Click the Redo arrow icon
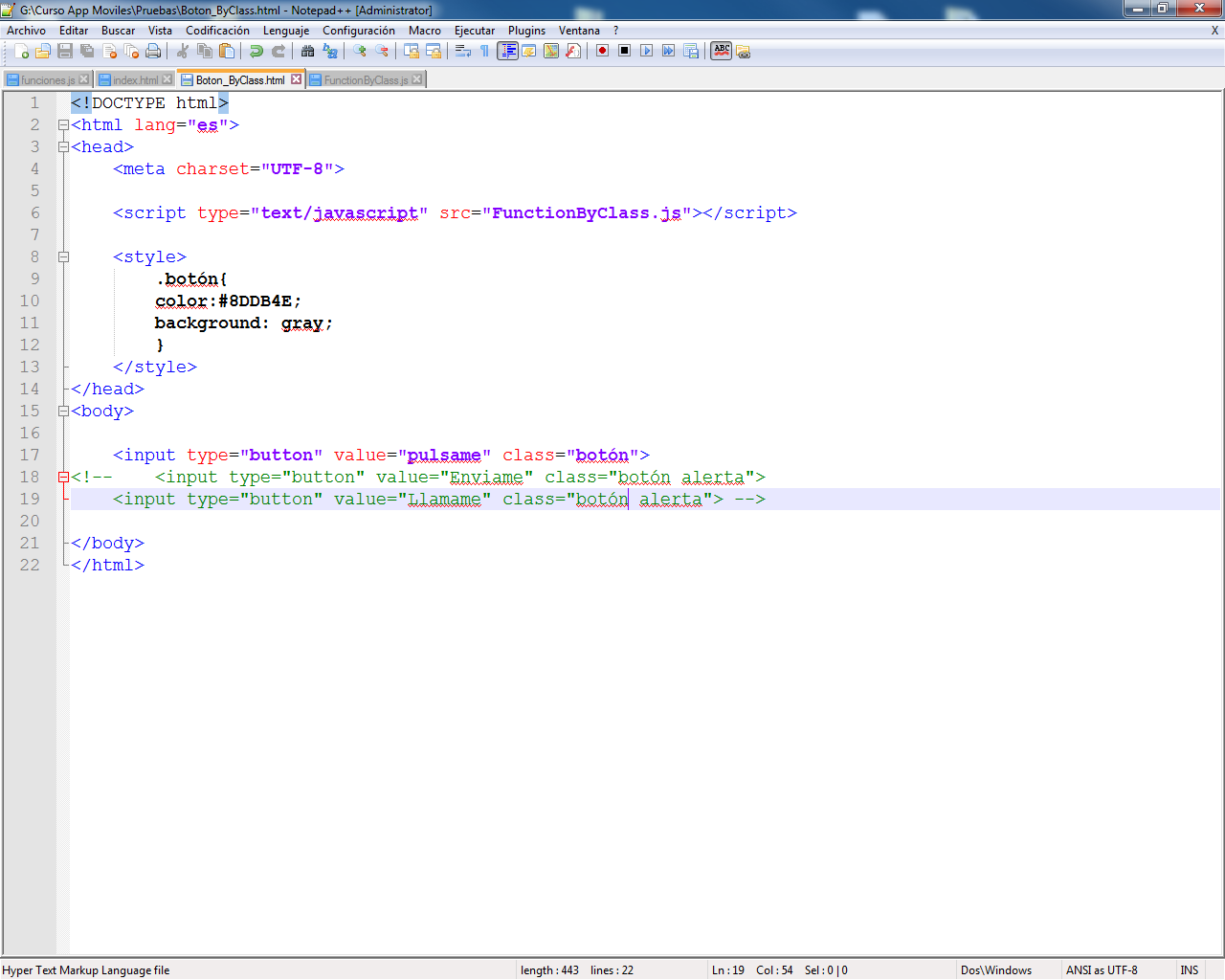 278,51
